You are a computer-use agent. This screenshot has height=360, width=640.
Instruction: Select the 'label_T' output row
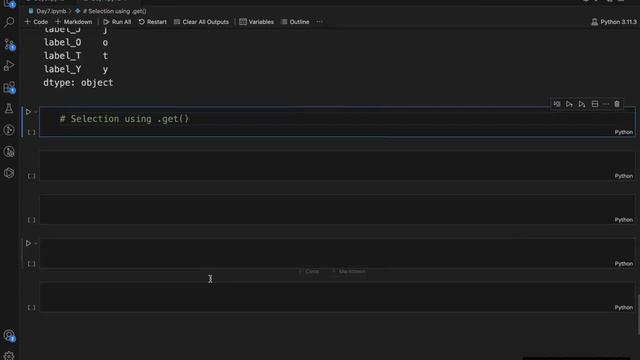pyautogui.click(x=76, y=56)
